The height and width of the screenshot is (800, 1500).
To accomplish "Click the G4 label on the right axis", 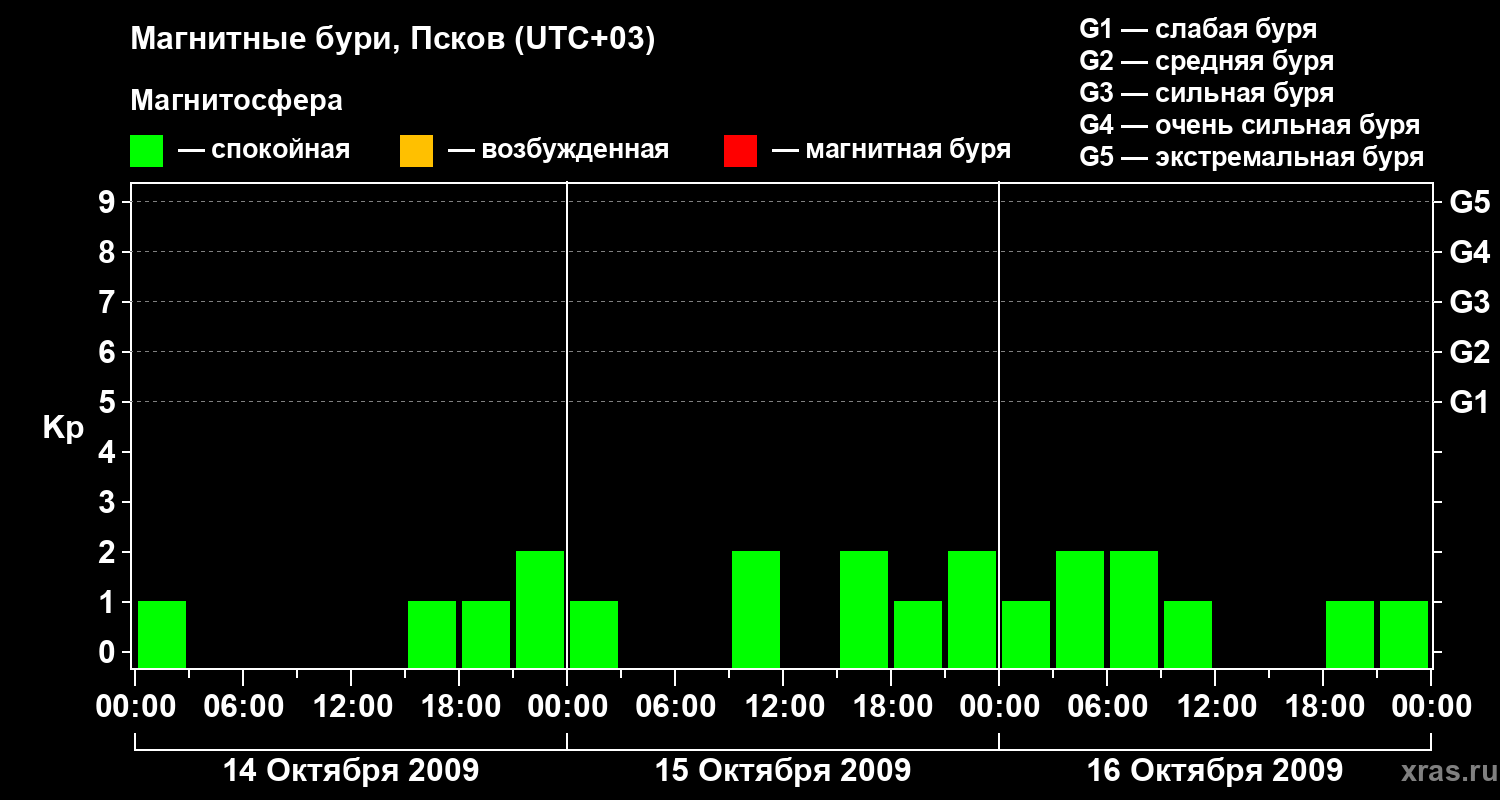I will (x=1469, y=252).
